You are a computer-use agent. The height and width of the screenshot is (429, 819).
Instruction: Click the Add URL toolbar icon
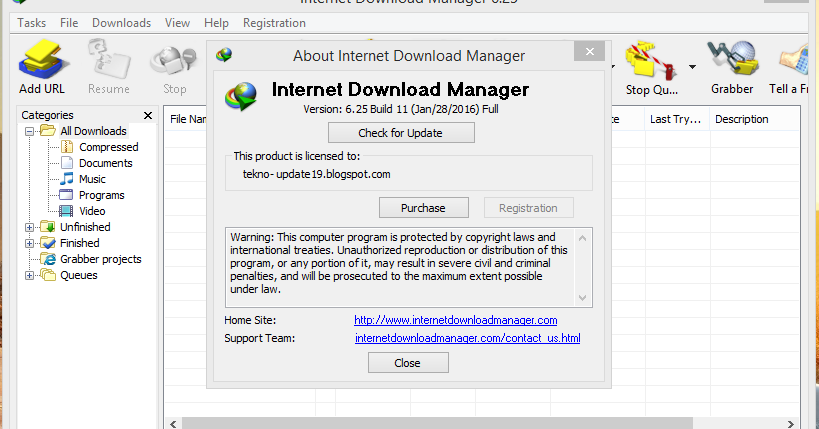click(x=42, y=67)
